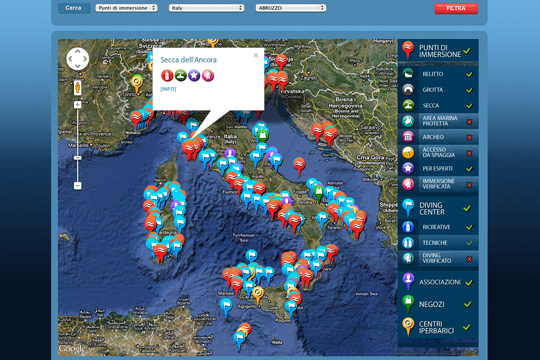Click the zoom in plus button on map
This screenshot has width=540, height=360.
click(x=77, y=105)
